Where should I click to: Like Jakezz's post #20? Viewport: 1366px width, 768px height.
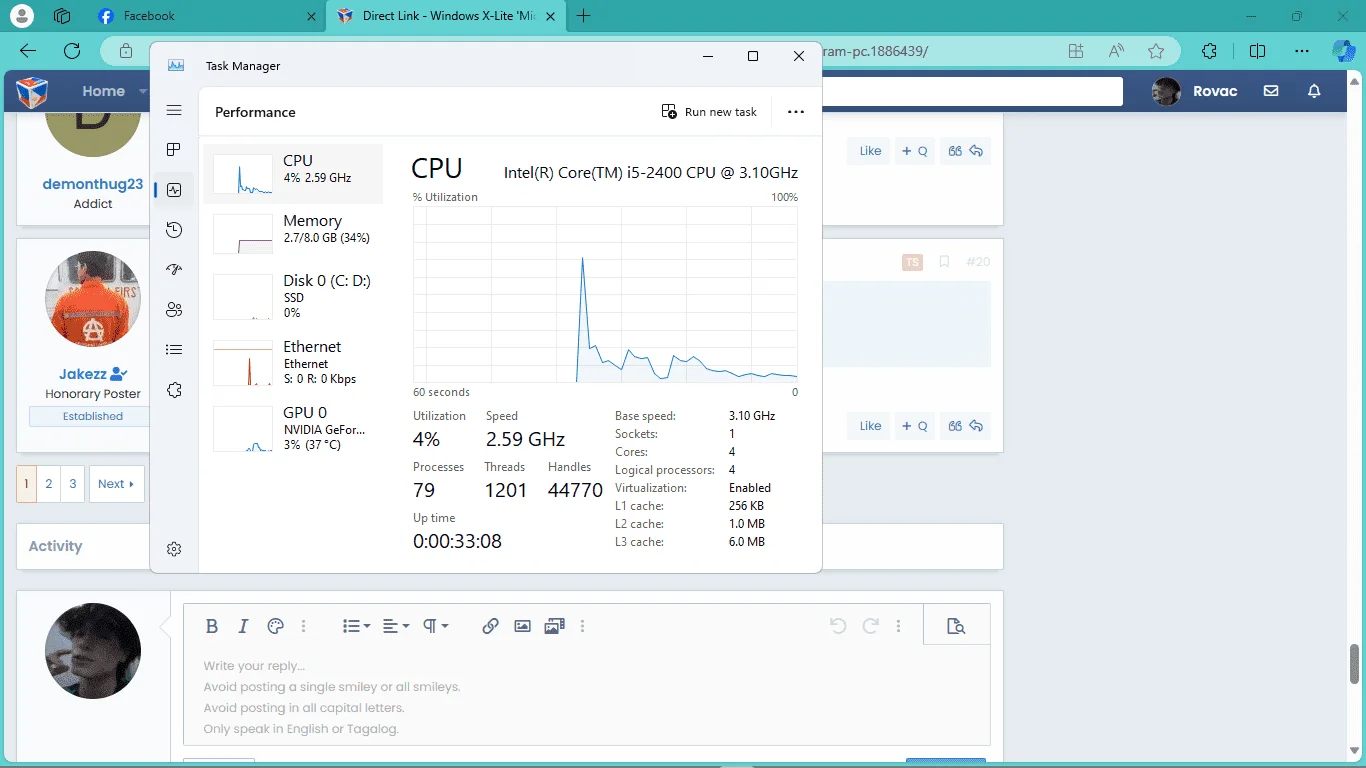click(x=870, y=426)
